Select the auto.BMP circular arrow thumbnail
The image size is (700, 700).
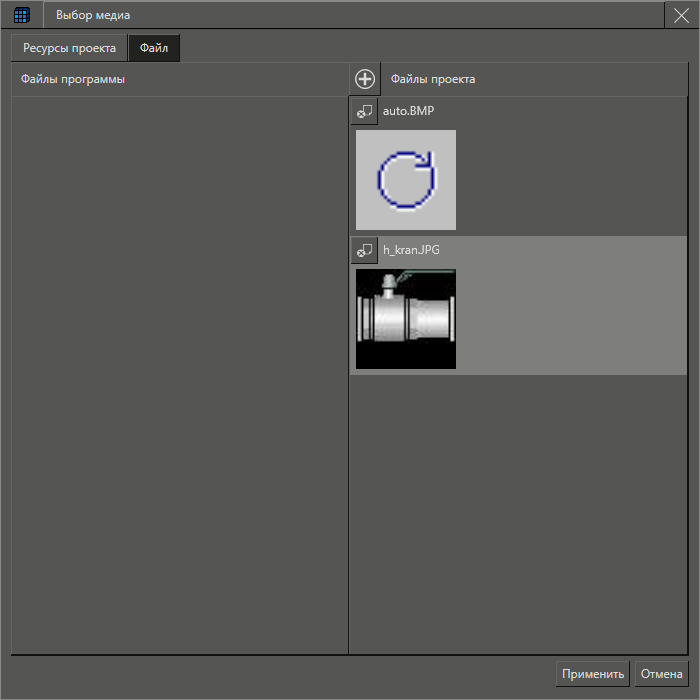tap(406, 180)
